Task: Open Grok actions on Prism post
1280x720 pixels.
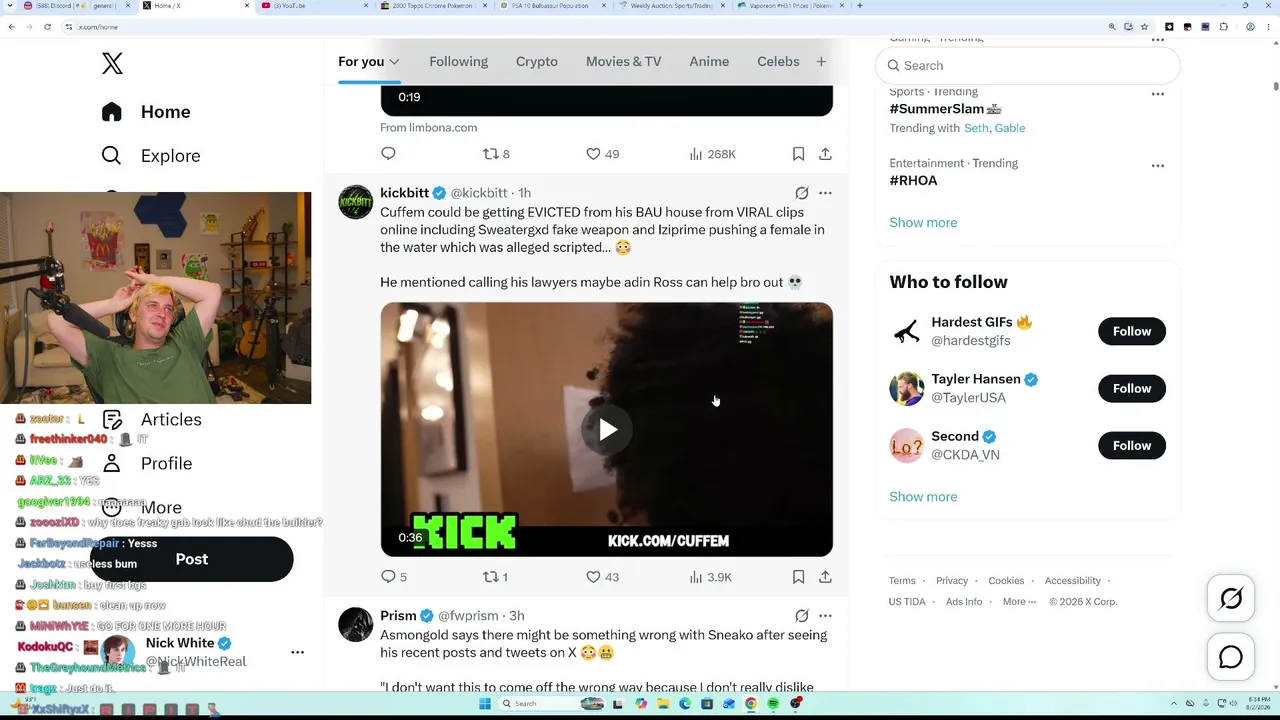Action: pos(802,616)
